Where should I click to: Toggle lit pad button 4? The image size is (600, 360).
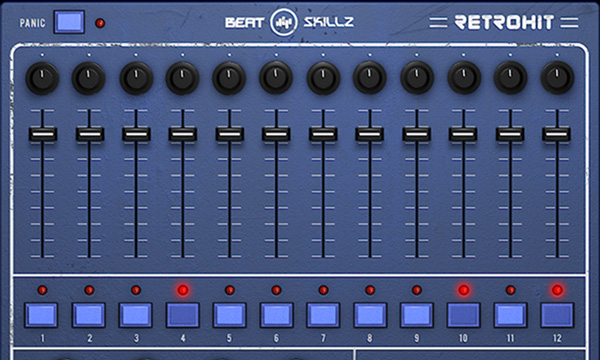pyautogui.click(x=183, y=315)
